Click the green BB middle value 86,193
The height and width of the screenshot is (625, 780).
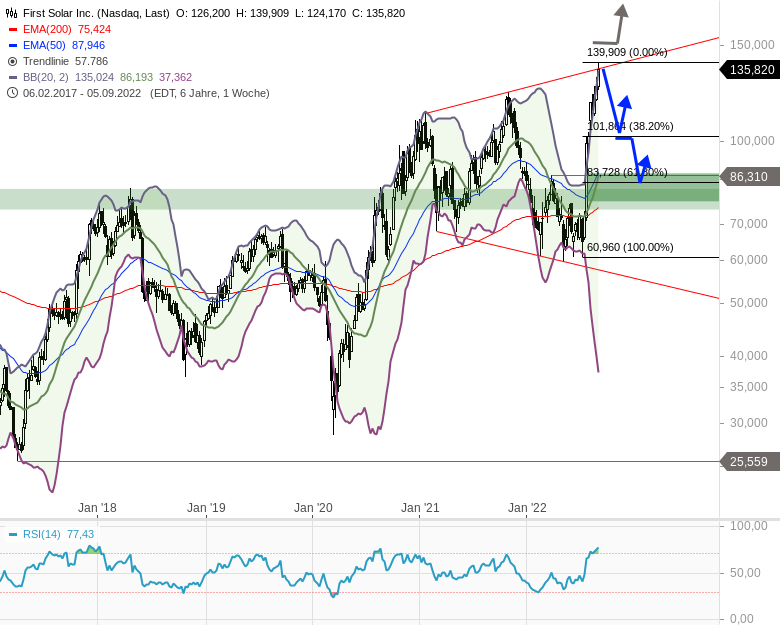click(x=136, y=77)
